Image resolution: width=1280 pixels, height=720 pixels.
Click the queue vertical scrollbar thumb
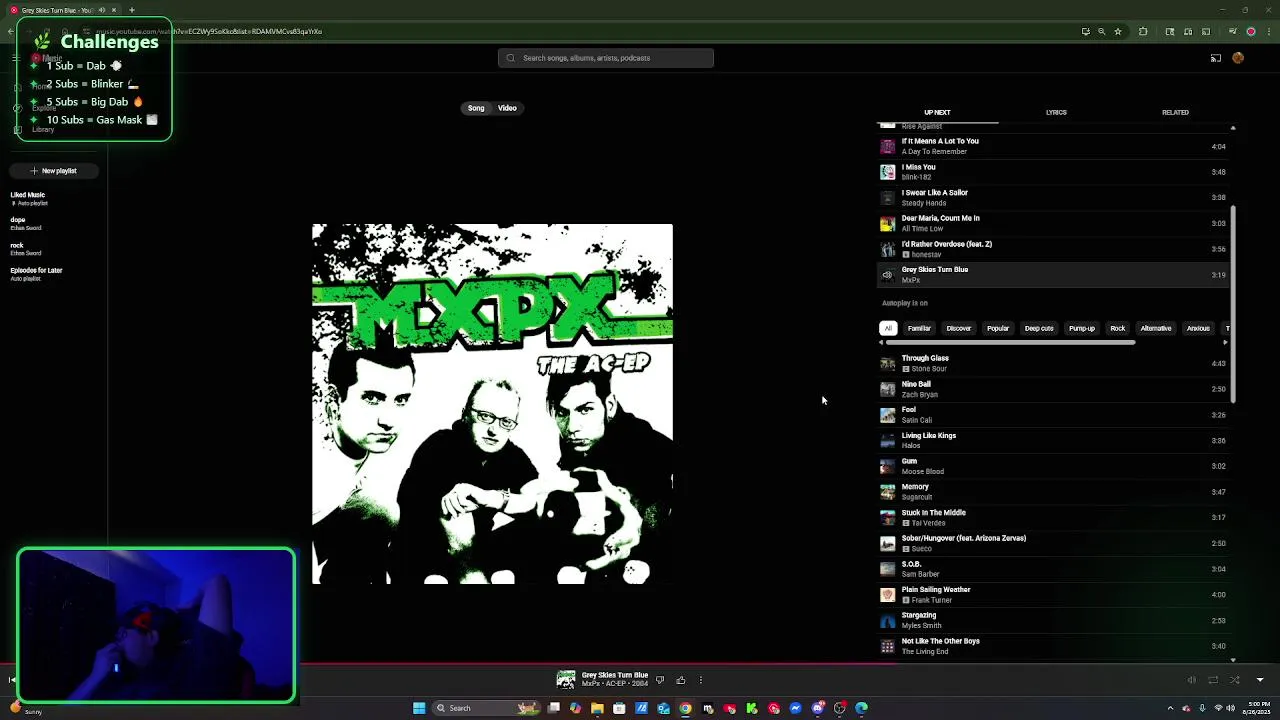[1233, 305]
